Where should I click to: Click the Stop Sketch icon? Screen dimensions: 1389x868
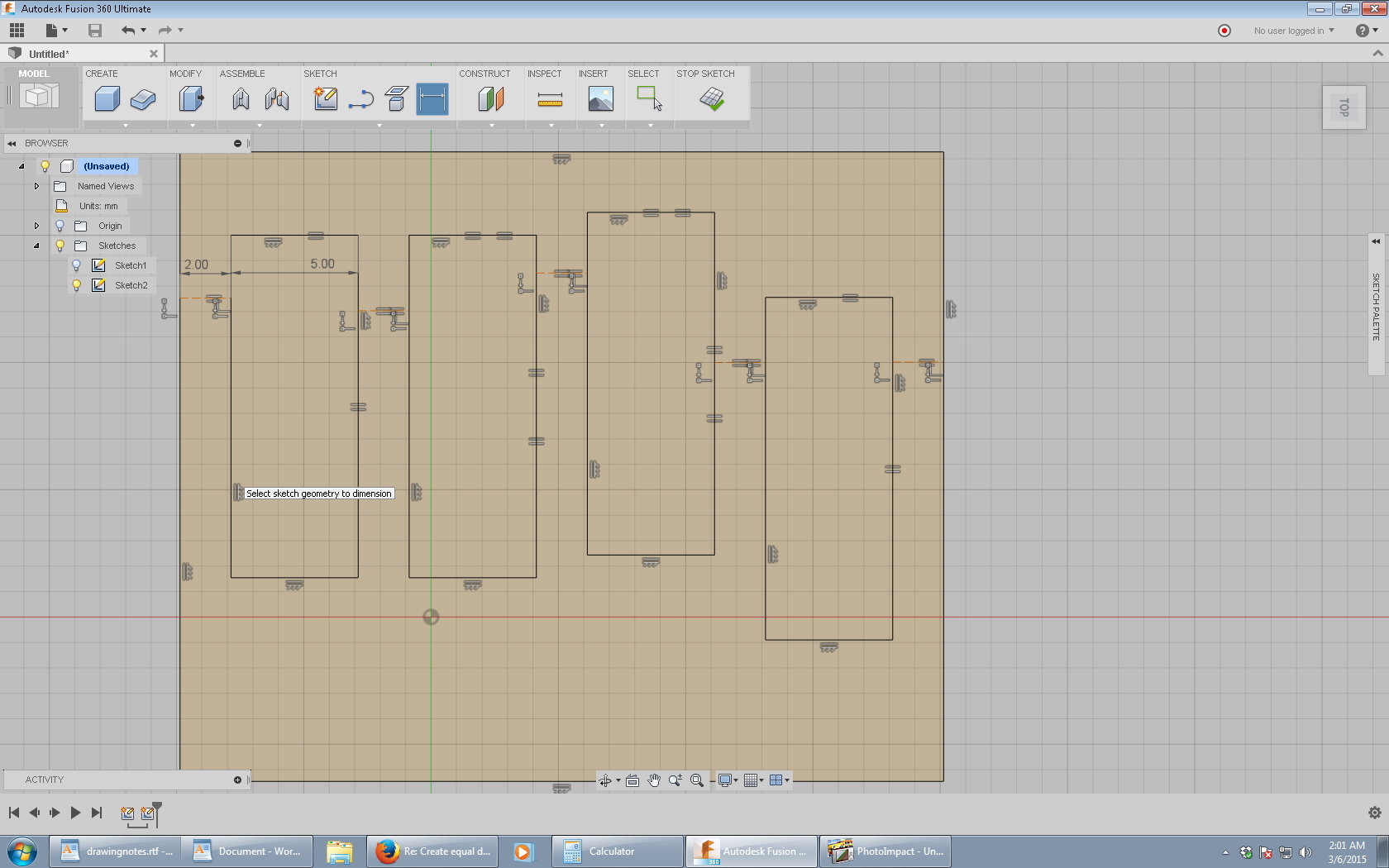pos(712,99)
